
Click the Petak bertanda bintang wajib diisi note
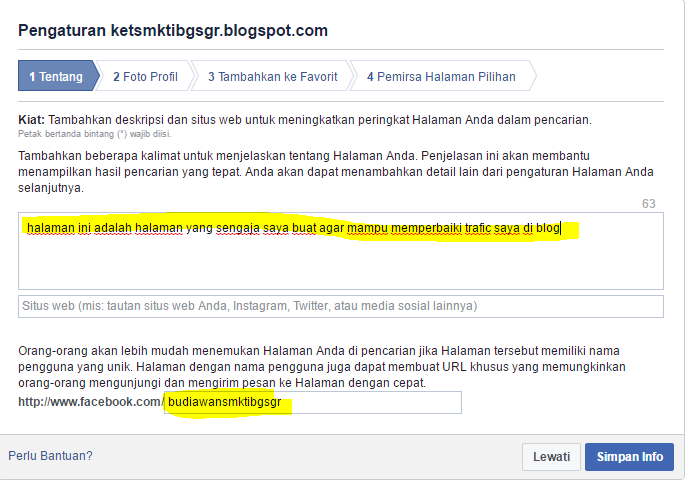pyautogui.click(x=95, y=134)
